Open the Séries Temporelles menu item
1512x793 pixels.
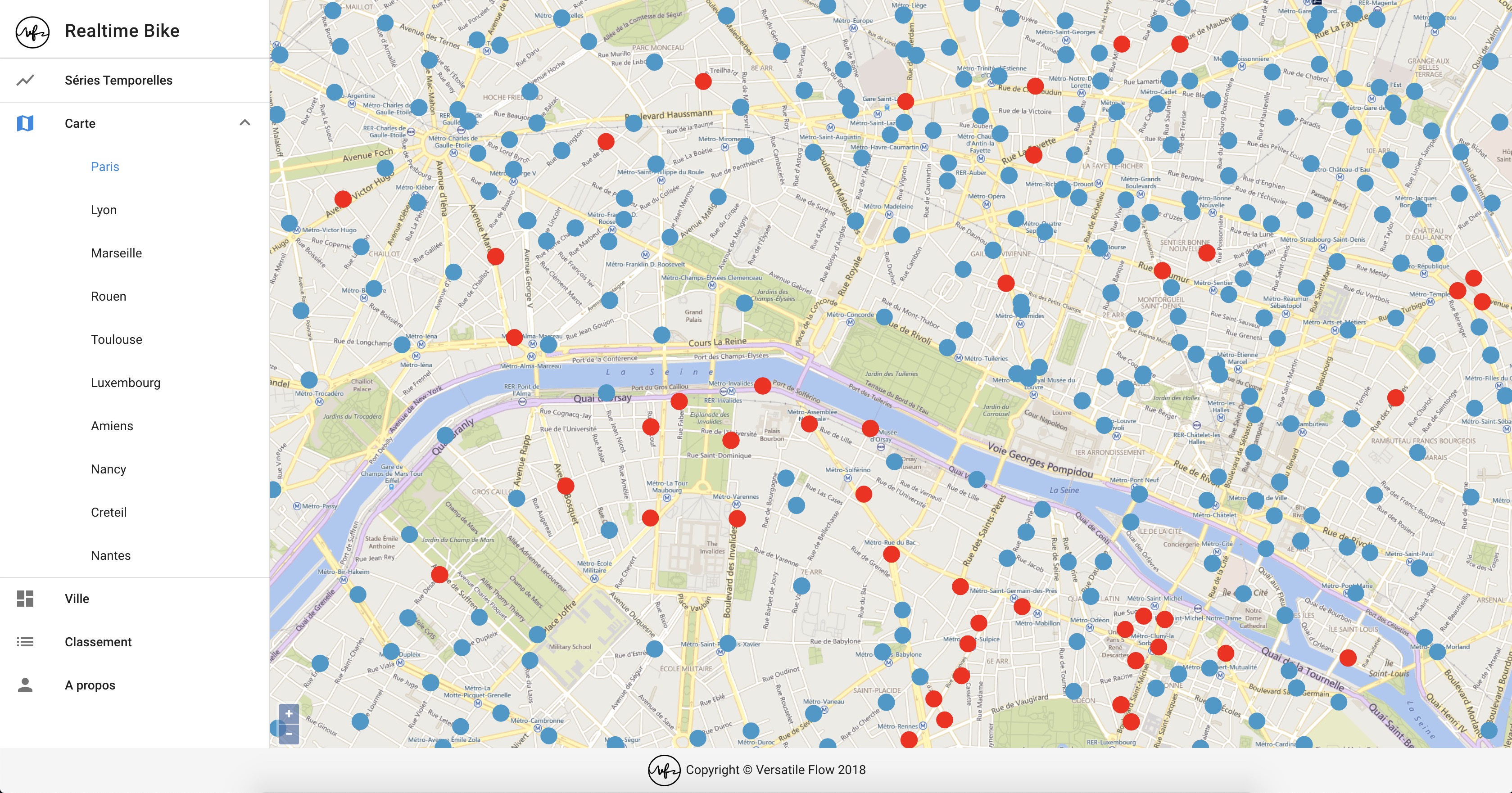[118, 81]
